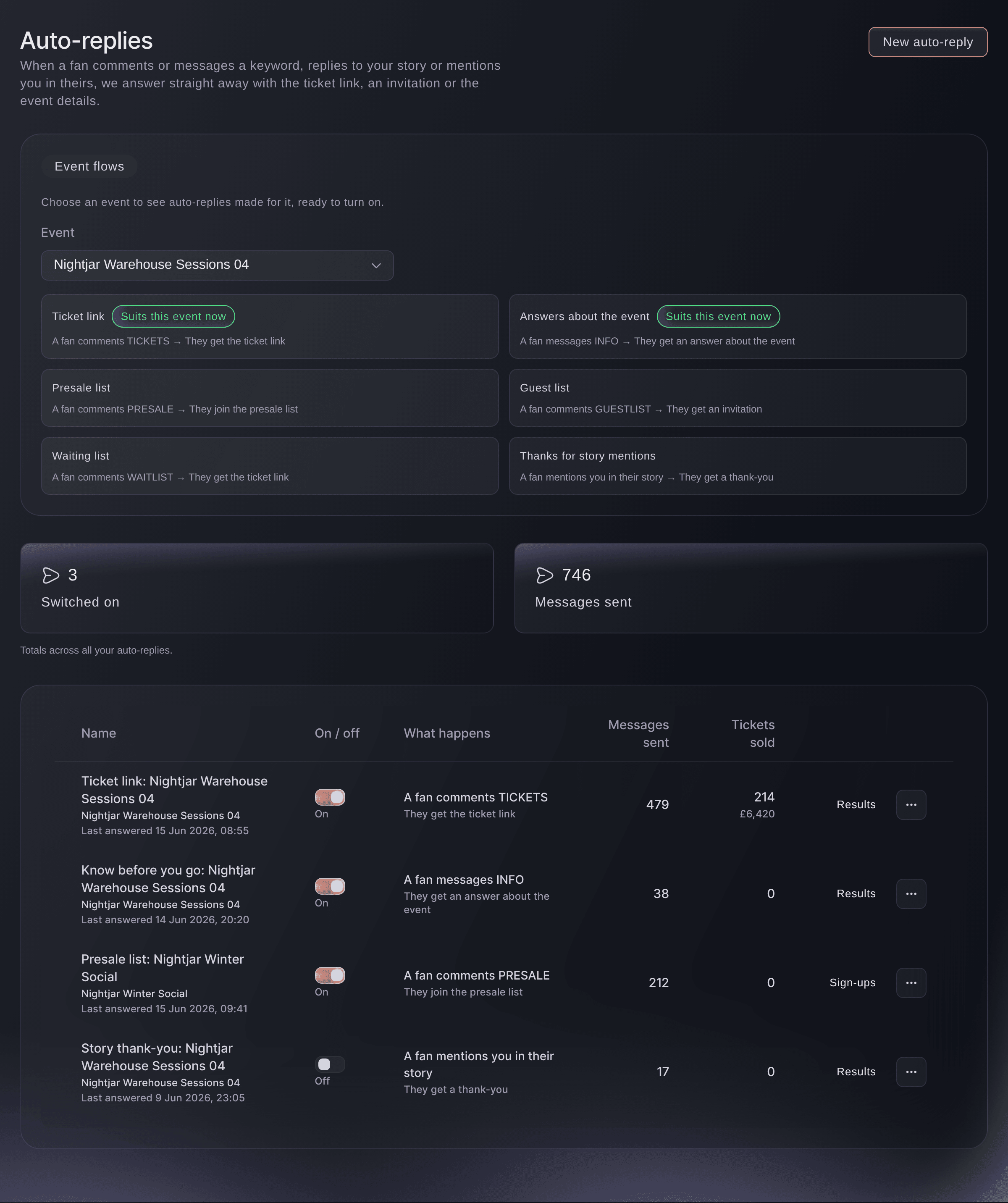Open more options for Presale list Winter Social row

pyautogui.click(x=911, y=982)
